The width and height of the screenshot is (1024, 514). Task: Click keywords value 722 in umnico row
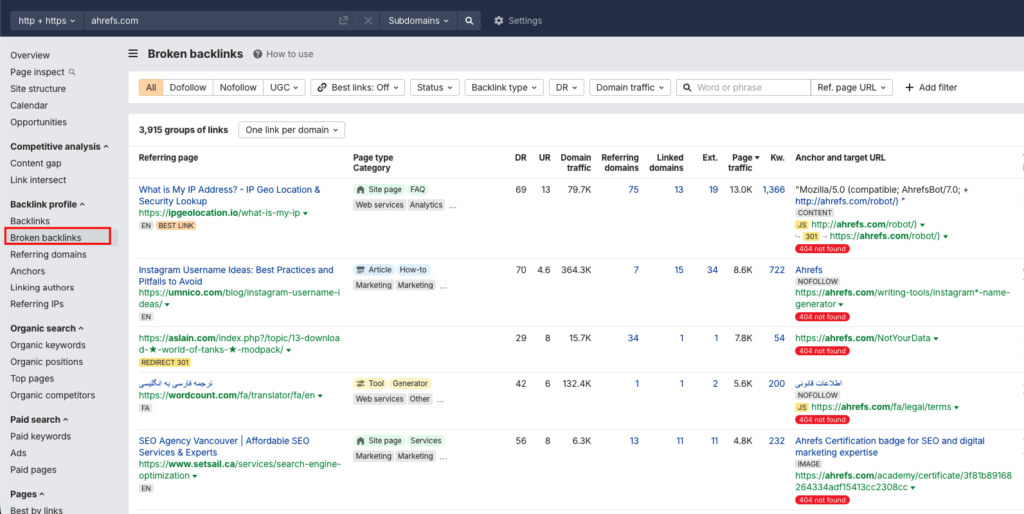777,270
